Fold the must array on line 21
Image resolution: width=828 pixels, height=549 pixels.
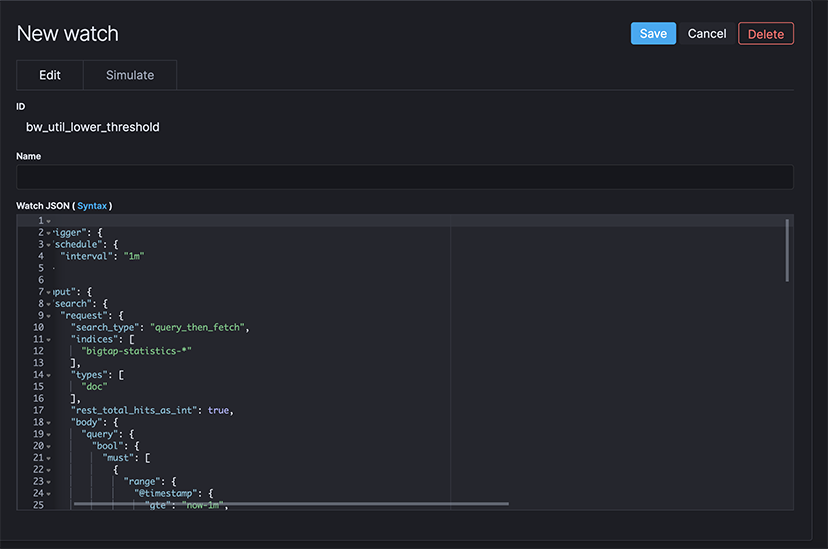click(49, 458)
